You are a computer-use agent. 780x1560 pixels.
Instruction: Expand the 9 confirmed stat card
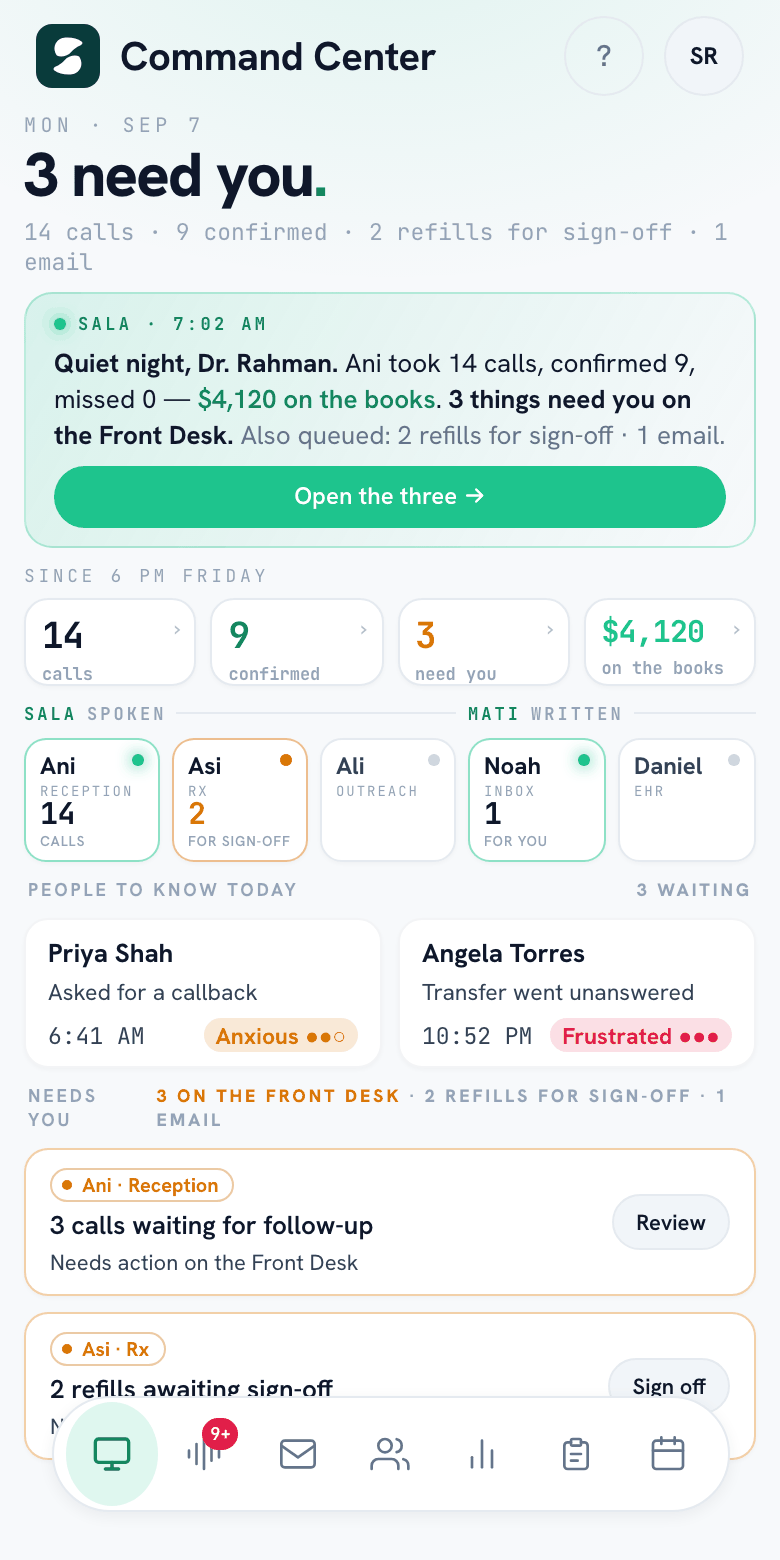click(x=297, y=642)
